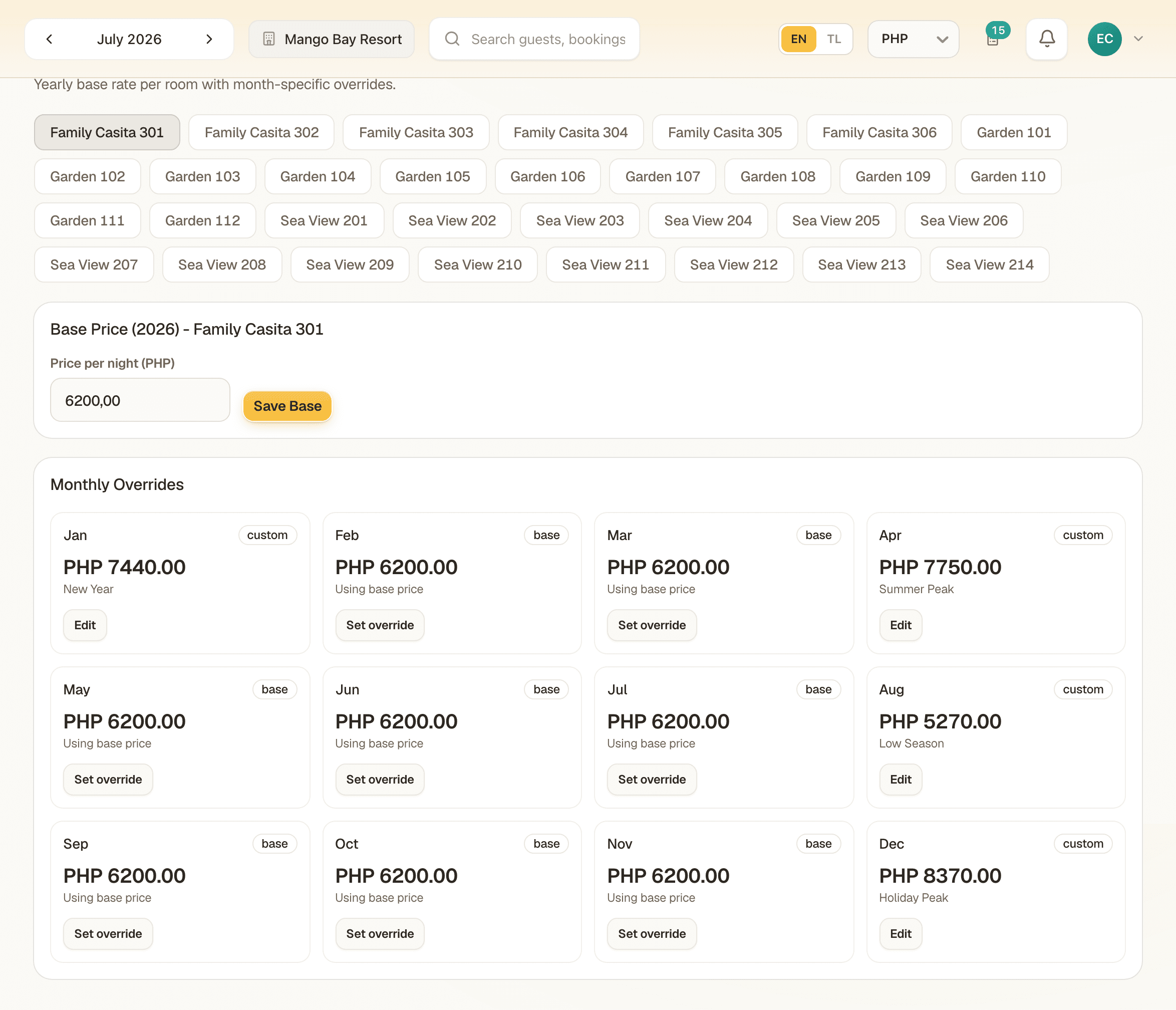Set override for Sep

pyautogui.click(x=108, y=934)
